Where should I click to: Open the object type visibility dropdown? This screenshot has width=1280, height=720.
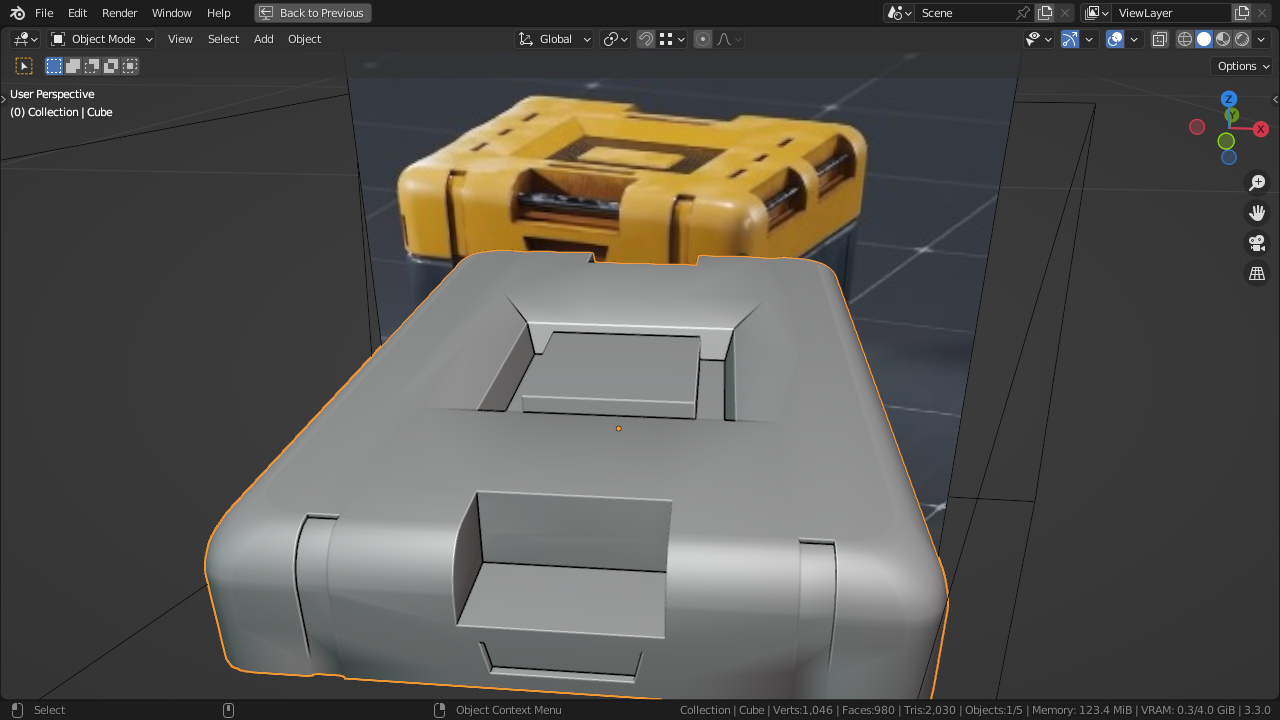(x=1040, y=39)
